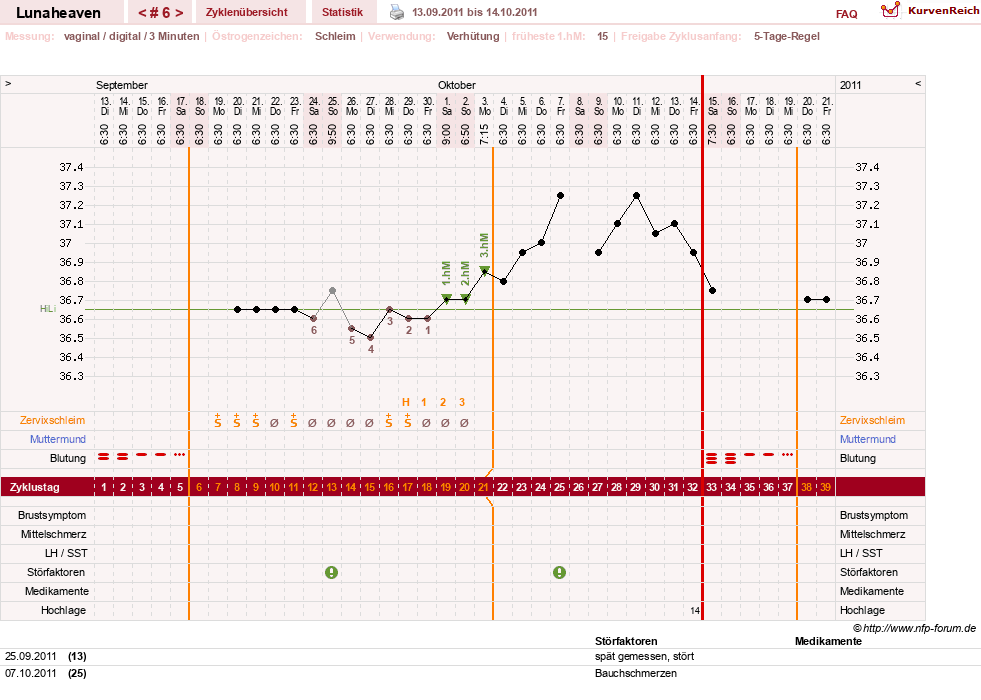Viewport: 981px width, 700px height.
Task: Click the orange H peak-mucus marker
Action: click(405, 402)
